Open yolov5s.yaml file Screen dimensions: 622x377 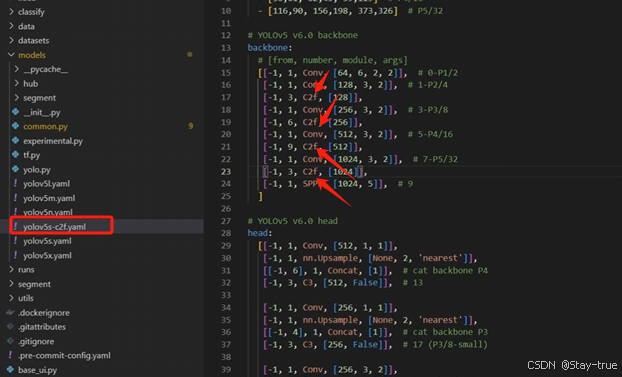pyautogui.click(x=47, y=241)
